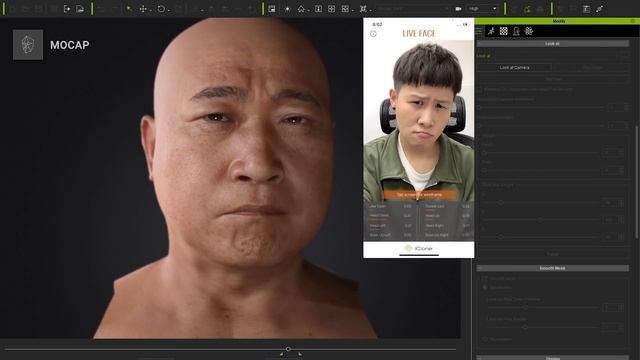Click the light star icon in toolbar

click(x=287, y=9)
